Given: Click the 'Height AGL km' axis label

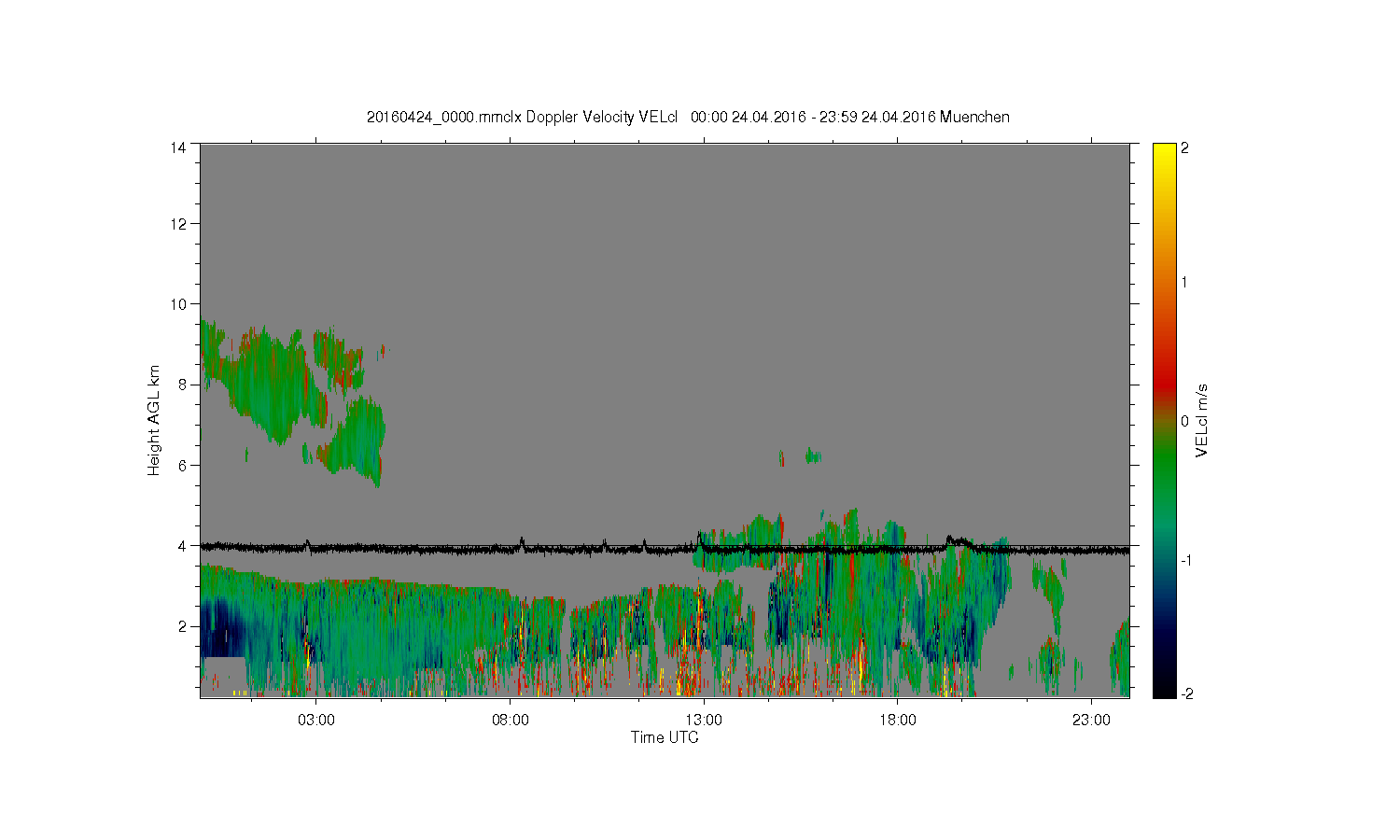Looking at the screenshot, I should tap(154, 420).
